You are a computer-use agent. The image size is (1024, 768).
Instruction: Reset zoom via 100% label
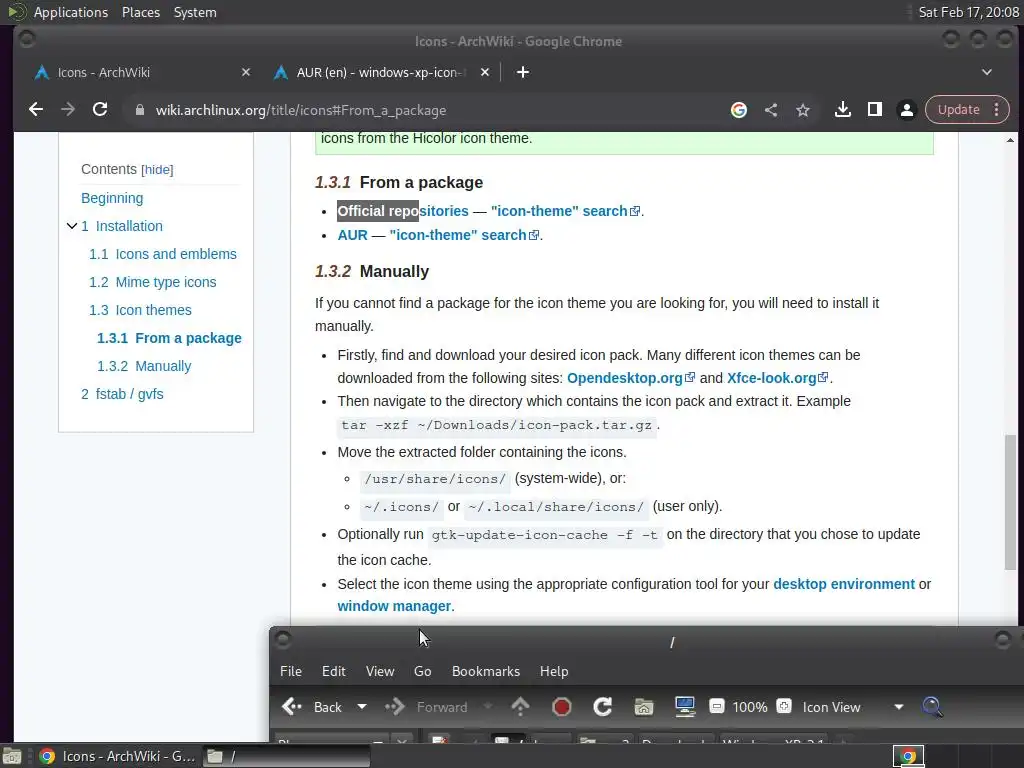click(x=750, y=707)
